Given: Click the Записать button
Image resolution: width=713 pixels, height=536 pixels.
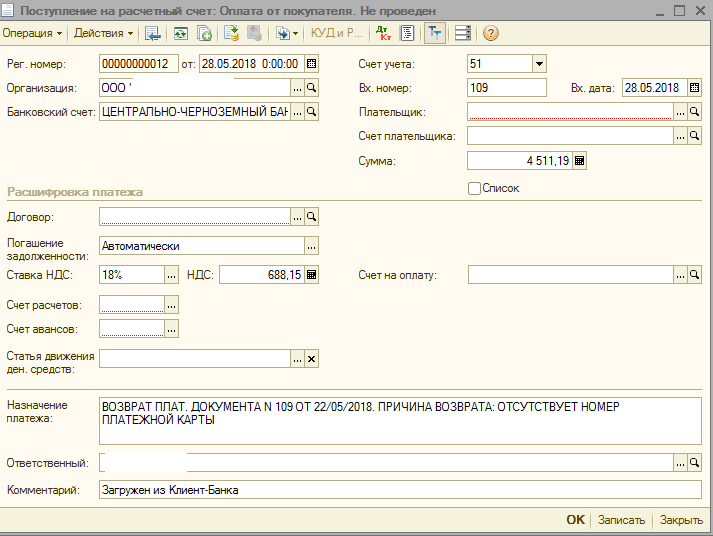Looking at the screenshot, I should 621,520.
